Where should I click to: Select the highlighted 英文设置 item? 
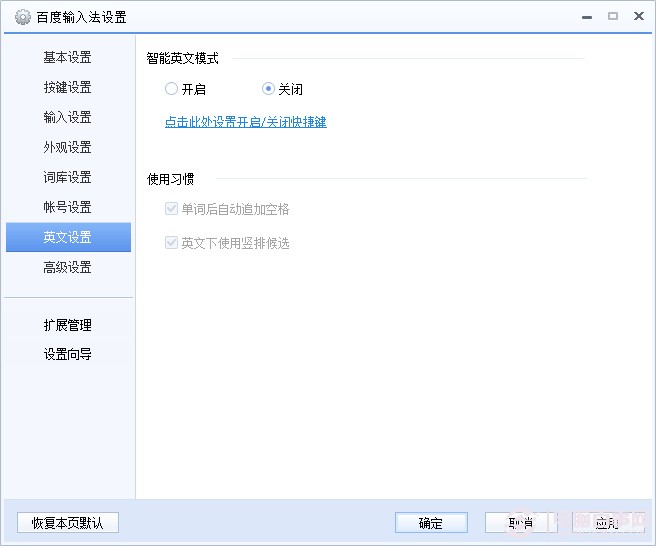(x=68, y=237)
